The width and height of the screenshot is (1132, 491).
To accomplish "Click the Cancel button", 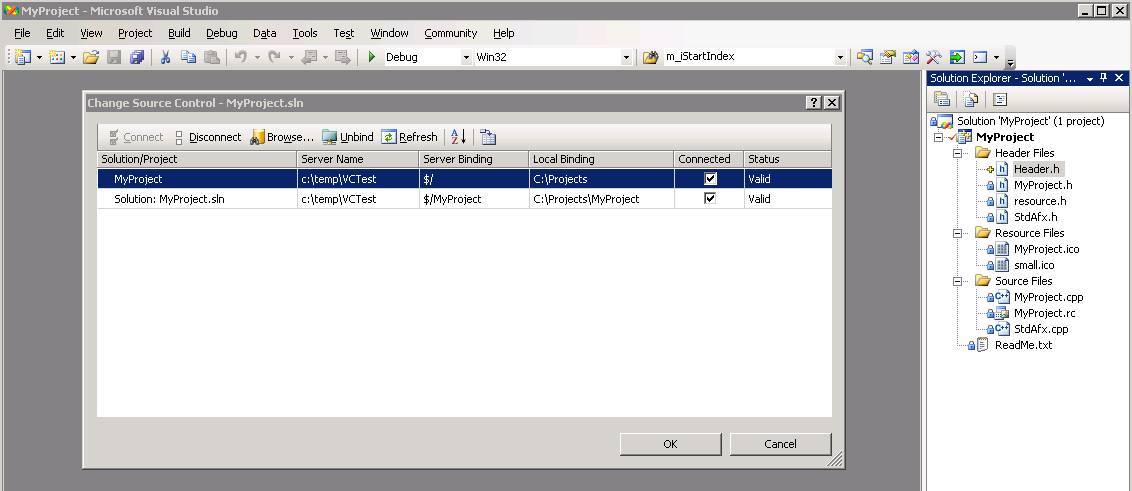I will 780,444.
